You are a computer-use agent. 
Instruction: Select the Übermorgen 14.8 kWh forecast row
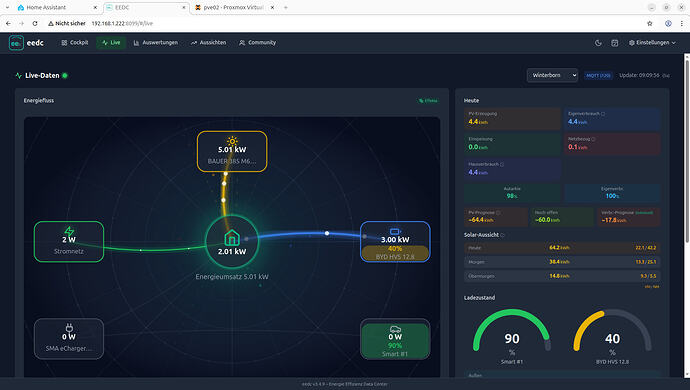[562, 276]
